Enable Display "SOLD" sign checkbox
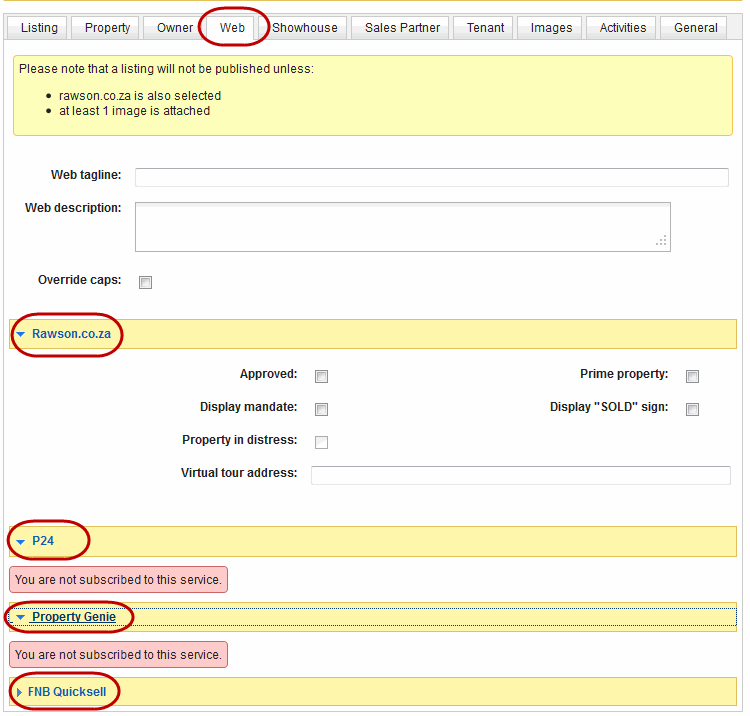This screenshot has height=716, width=750. tap(692, 409)
